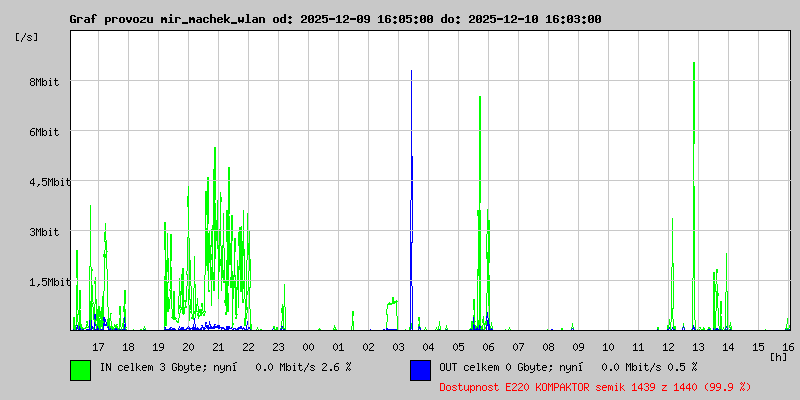Click the '8Mbit' y-axis label
This screenshot has height=400, width=800.
point(44,82)
